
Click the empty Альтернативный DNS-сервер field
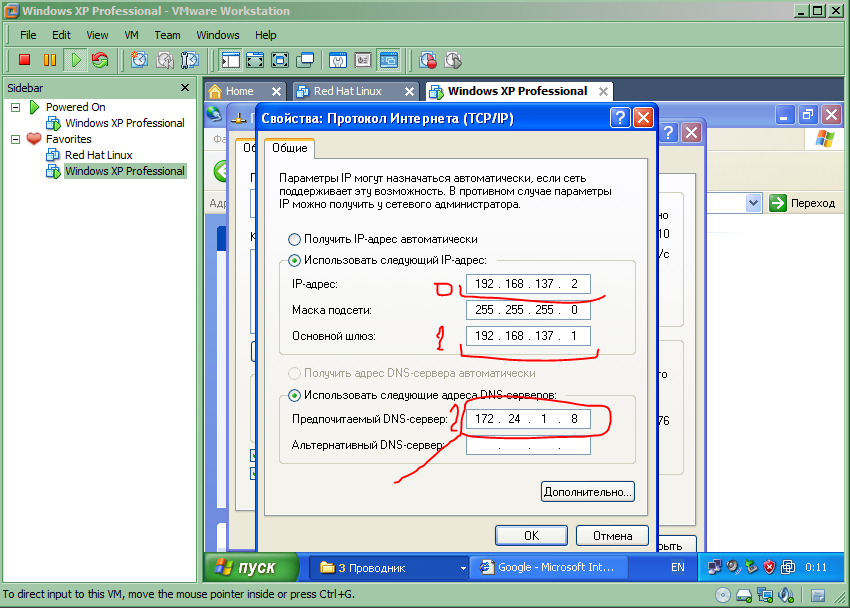point(528,445)
